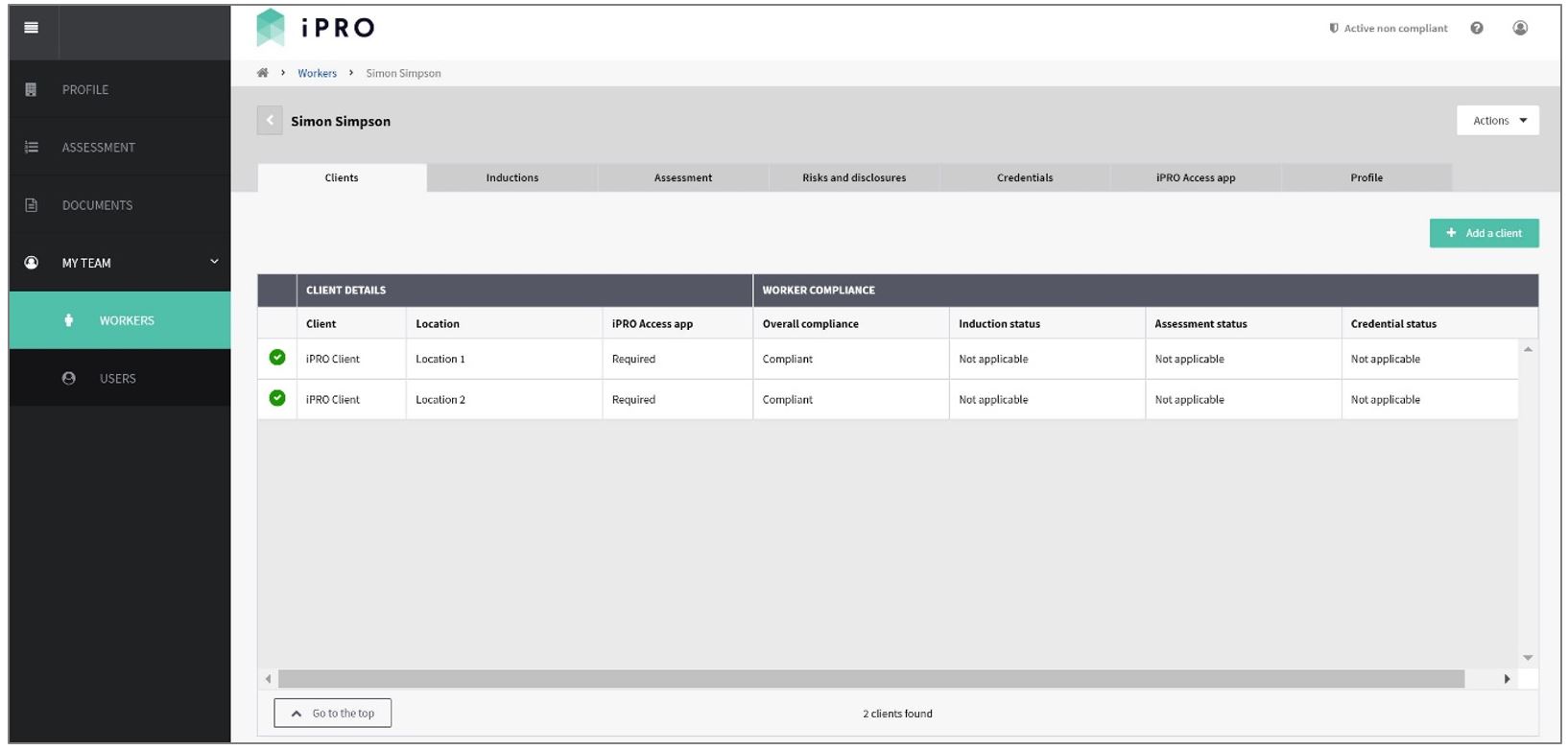Open ASSESSMENT in the sidebar

point(120,147)
